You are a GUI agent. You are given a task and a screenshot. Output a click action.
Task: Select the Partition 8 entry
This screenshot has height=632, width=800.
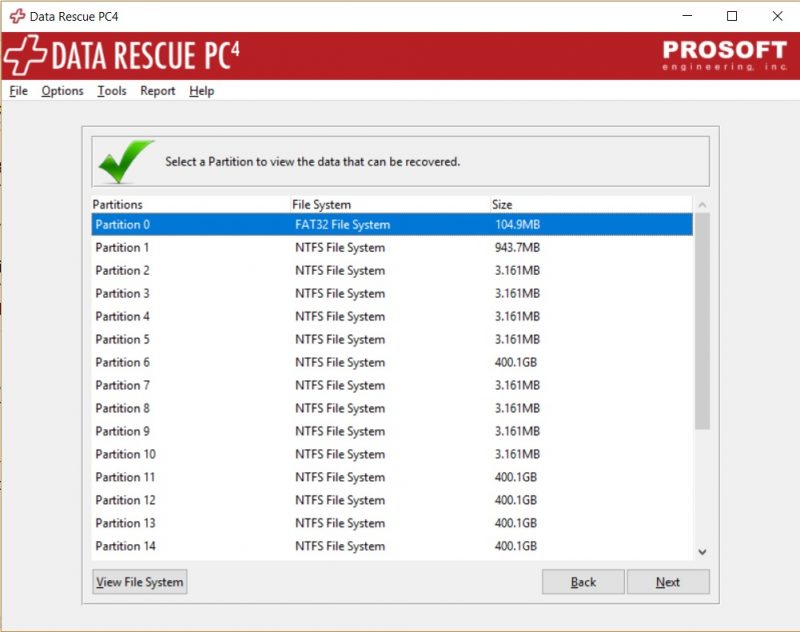[x=392, y=408]
